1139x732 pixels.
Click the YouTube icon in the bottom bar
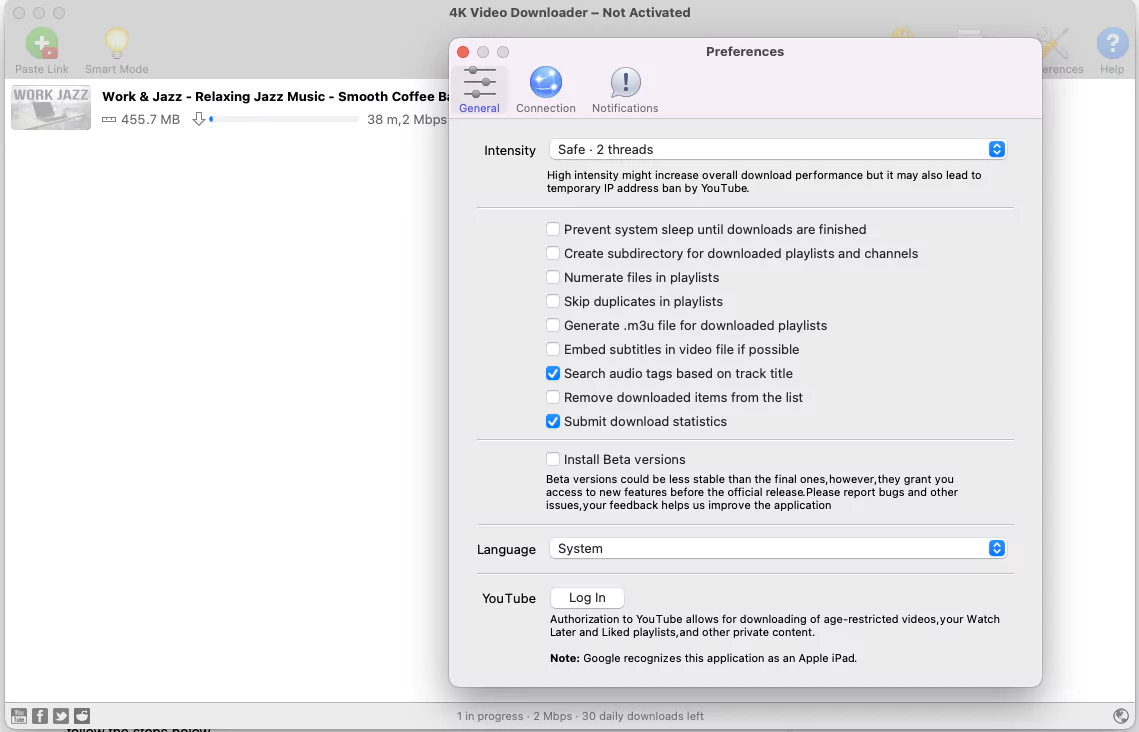coord(18,715)
